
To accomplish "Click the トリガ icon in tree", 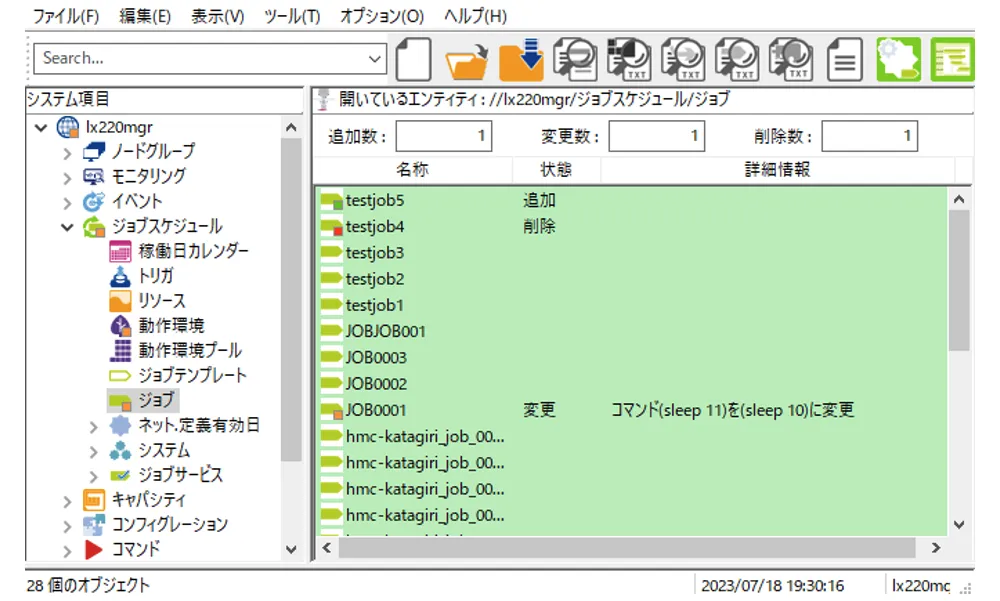I will [x=120, y=276].
